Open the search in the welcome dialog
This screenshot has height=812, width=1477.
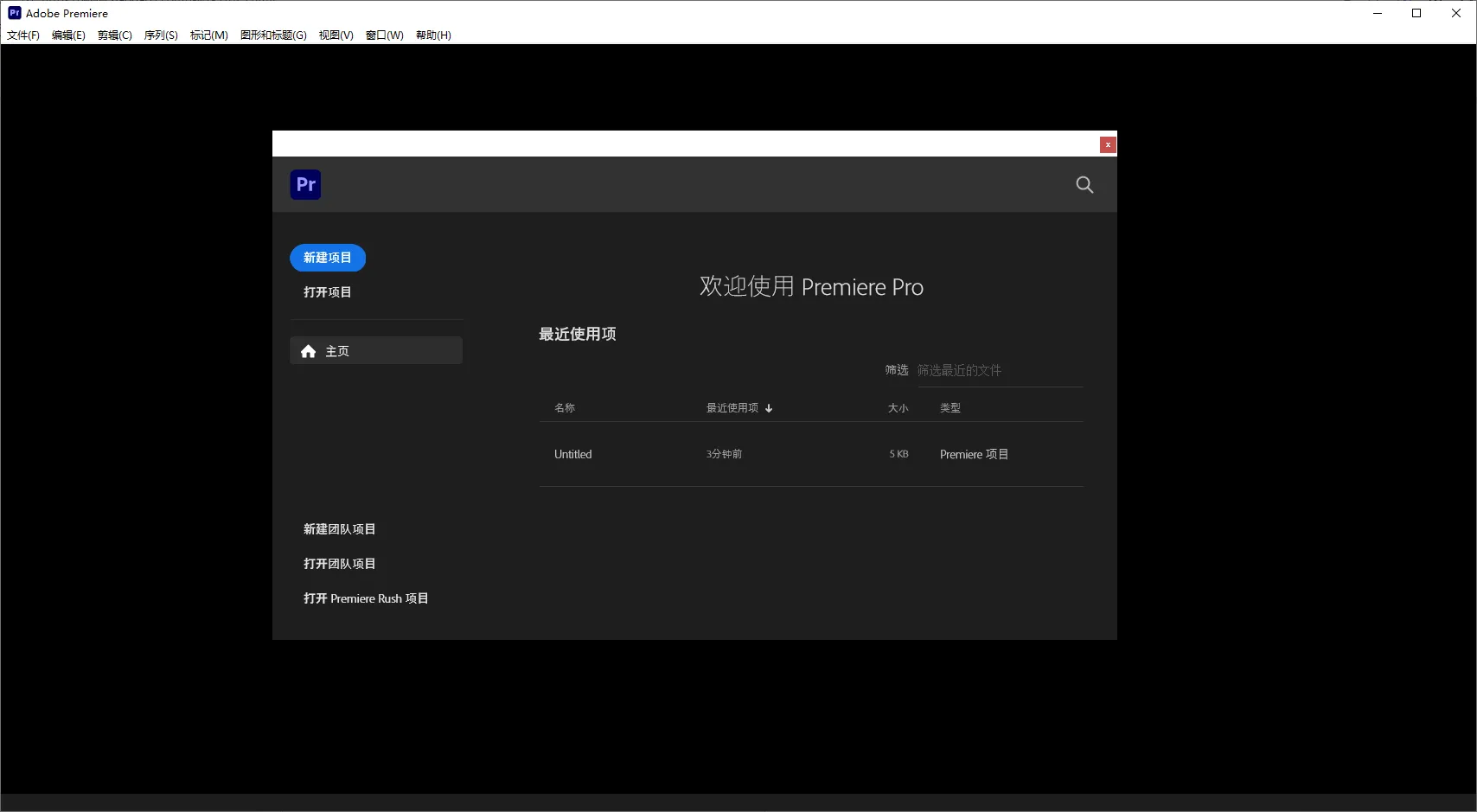point(1084,184)
